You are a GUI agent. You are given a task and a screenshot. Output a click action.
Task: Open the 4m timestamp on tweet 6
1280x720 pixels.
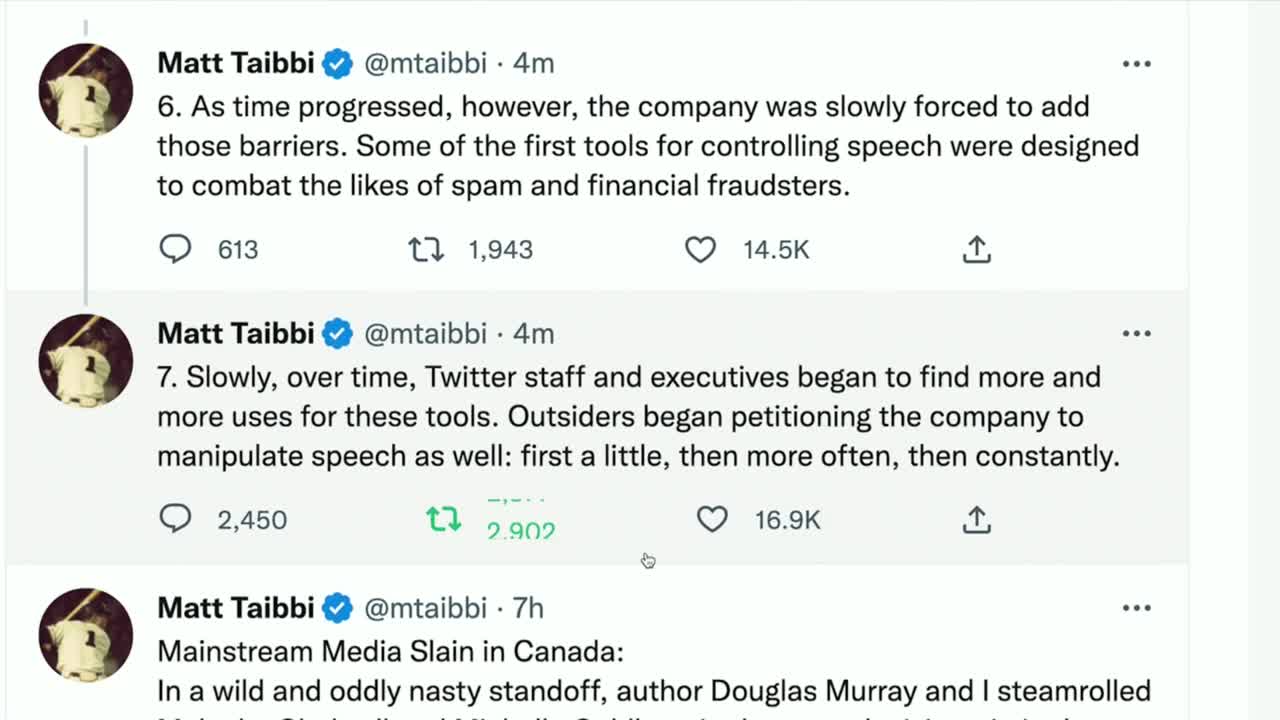click(x=534, y=63)
